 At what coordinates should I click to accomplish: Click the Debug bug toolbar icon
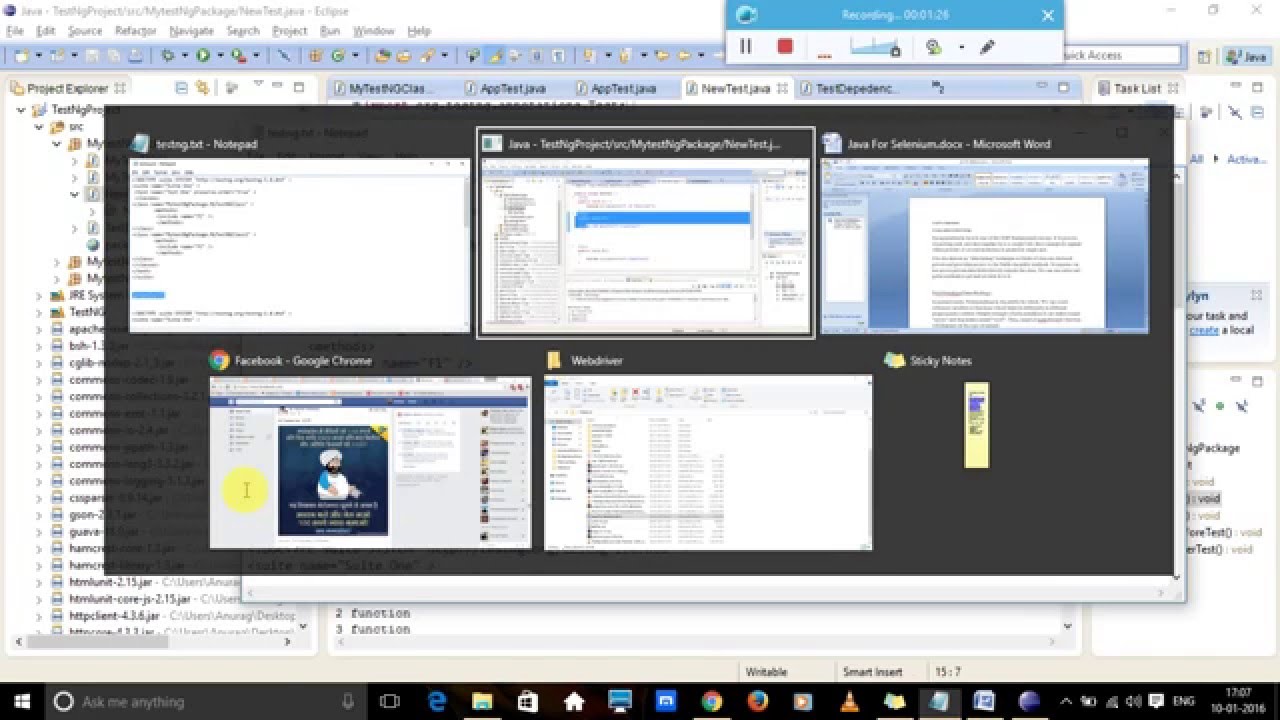coord(168,56)
